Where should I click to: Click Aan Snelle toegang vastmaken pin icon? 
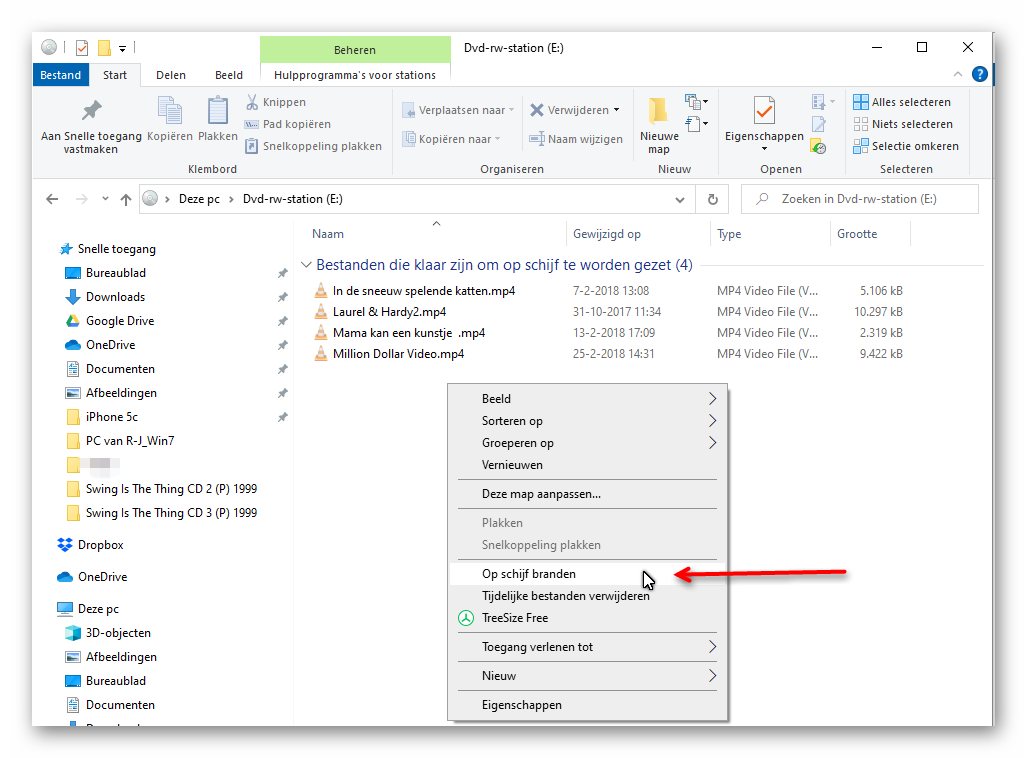coord(91,110)
